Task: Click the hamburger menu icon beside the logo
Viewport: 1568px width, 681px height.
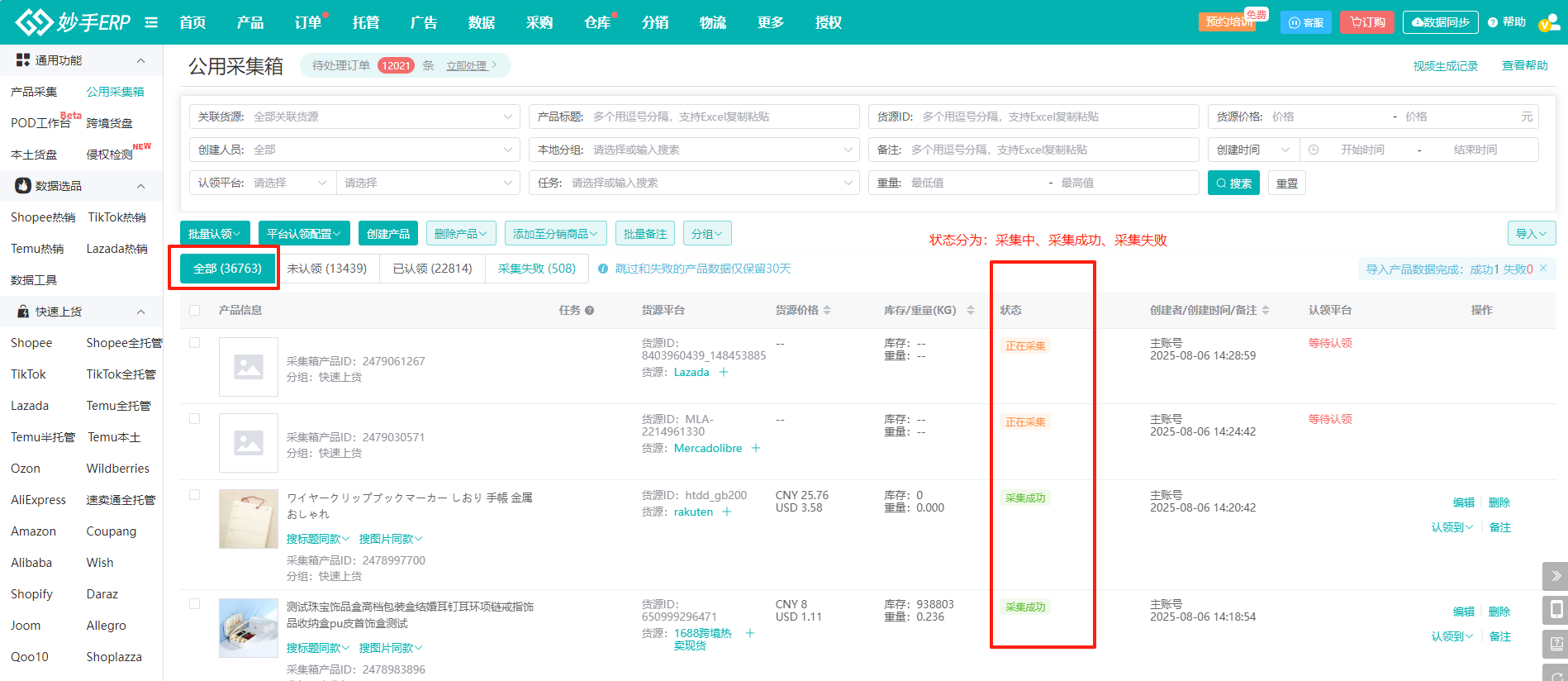Action: point(151,22)
